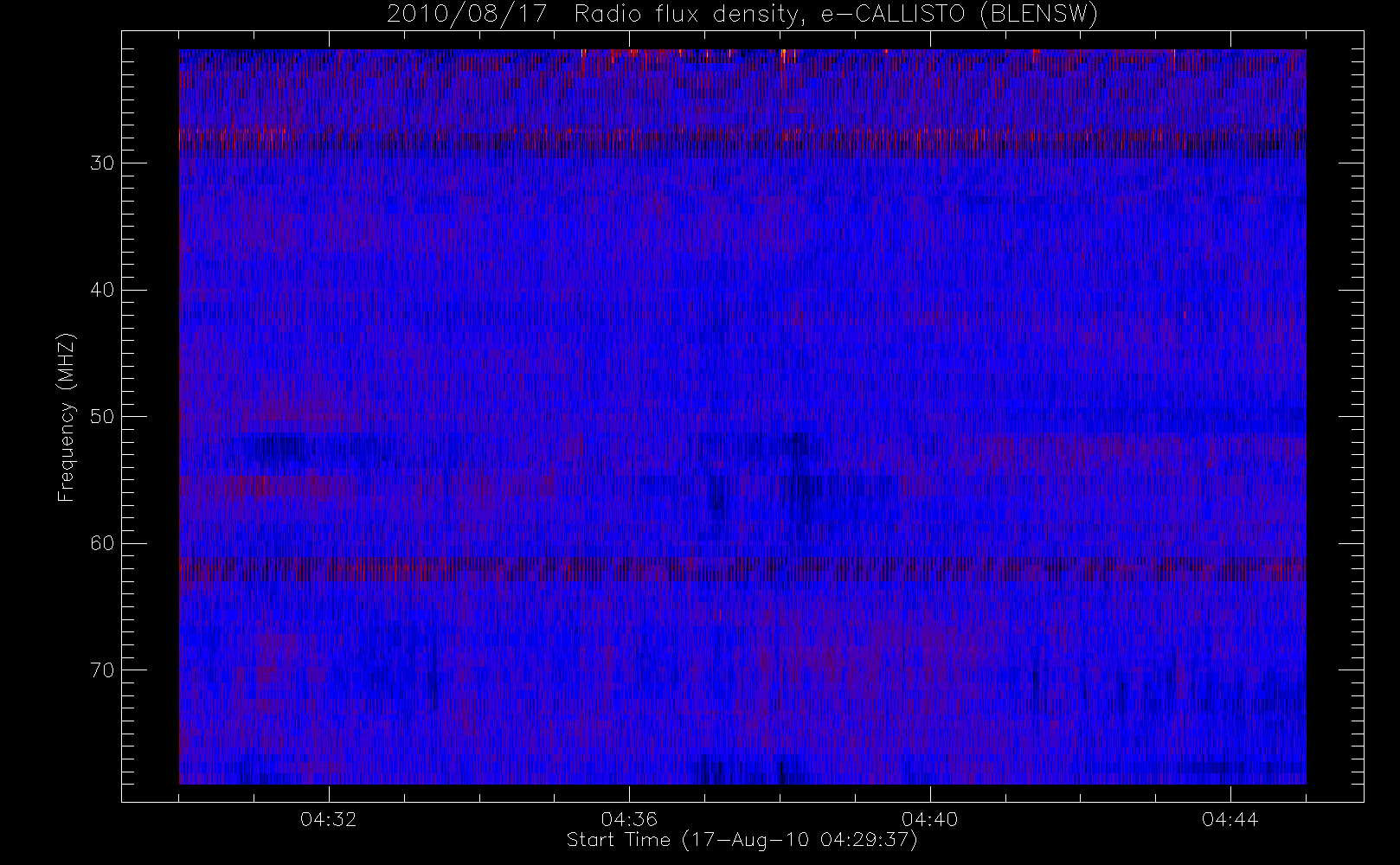The image size is (1400, 865).
Task: Click the 04:36 time tick label
Action: pos(629,819)
